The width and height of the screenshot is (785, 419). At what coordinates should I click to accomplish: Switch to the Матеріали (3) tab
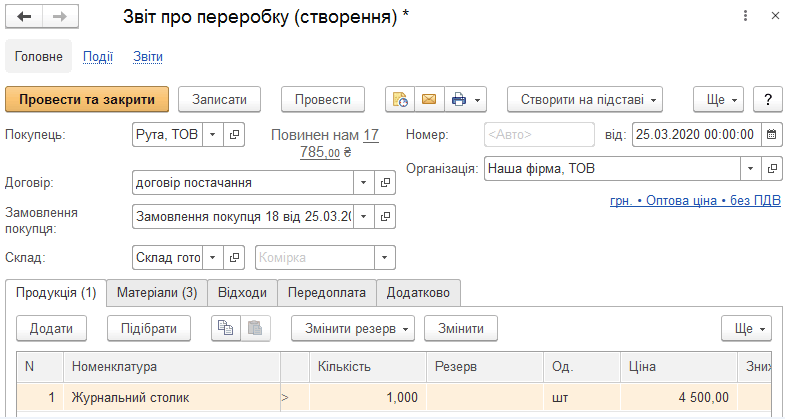pos(157,293)
